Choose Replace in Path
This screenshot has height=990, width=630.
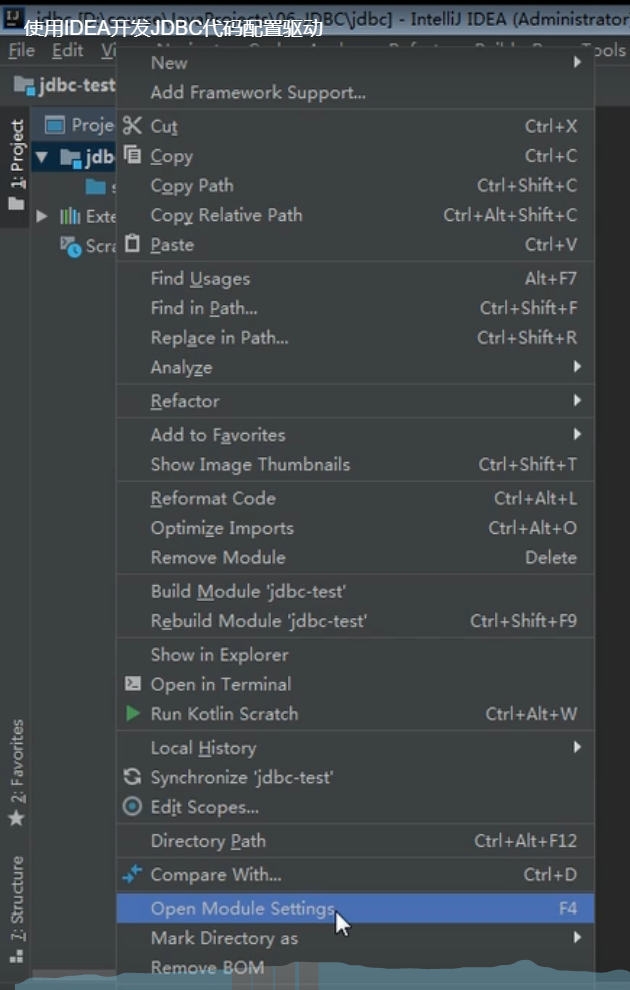tap(355, 337)
